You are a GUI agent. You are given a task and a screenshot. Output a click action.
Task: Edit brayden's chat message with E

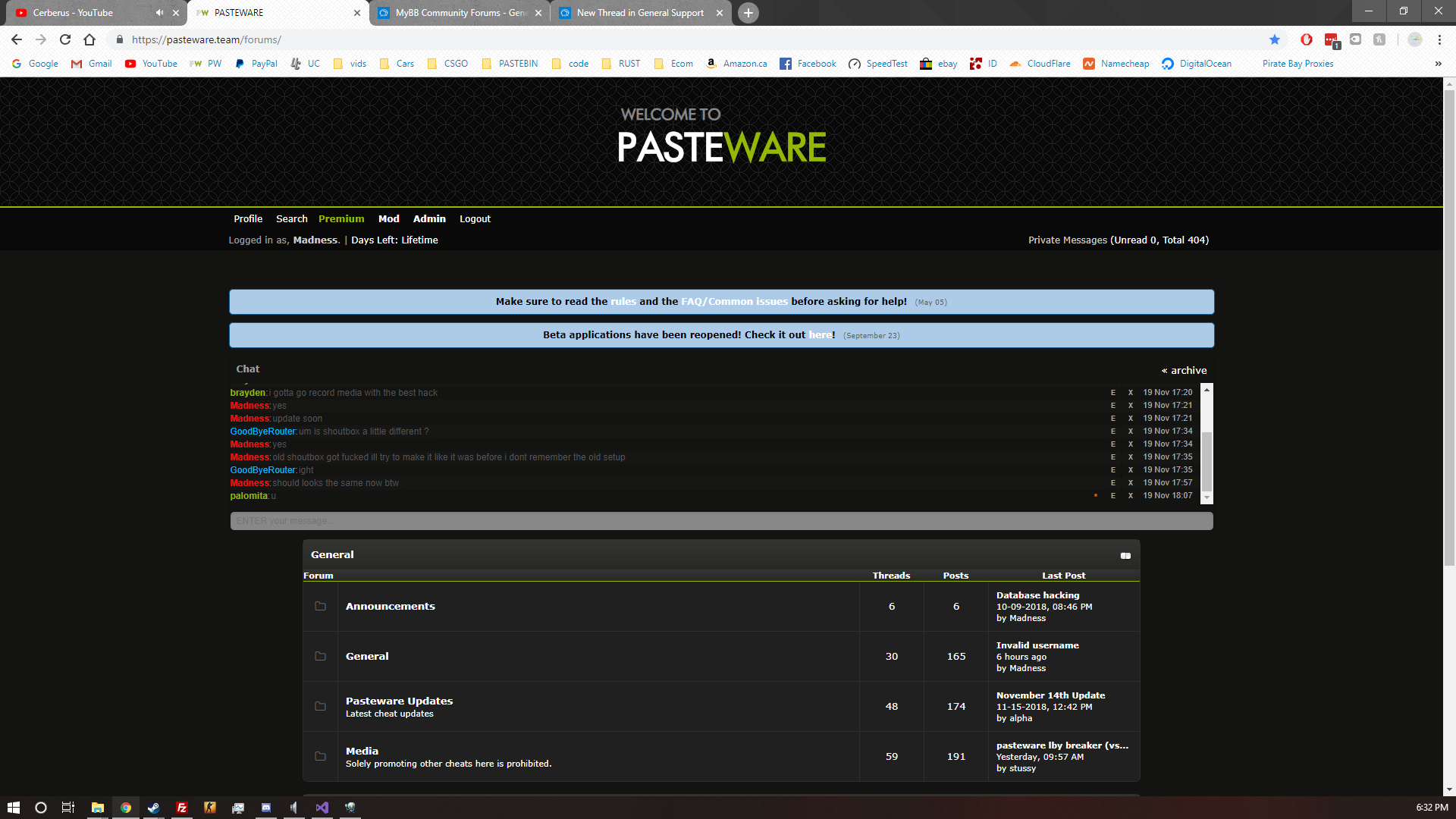[1113, 393]
